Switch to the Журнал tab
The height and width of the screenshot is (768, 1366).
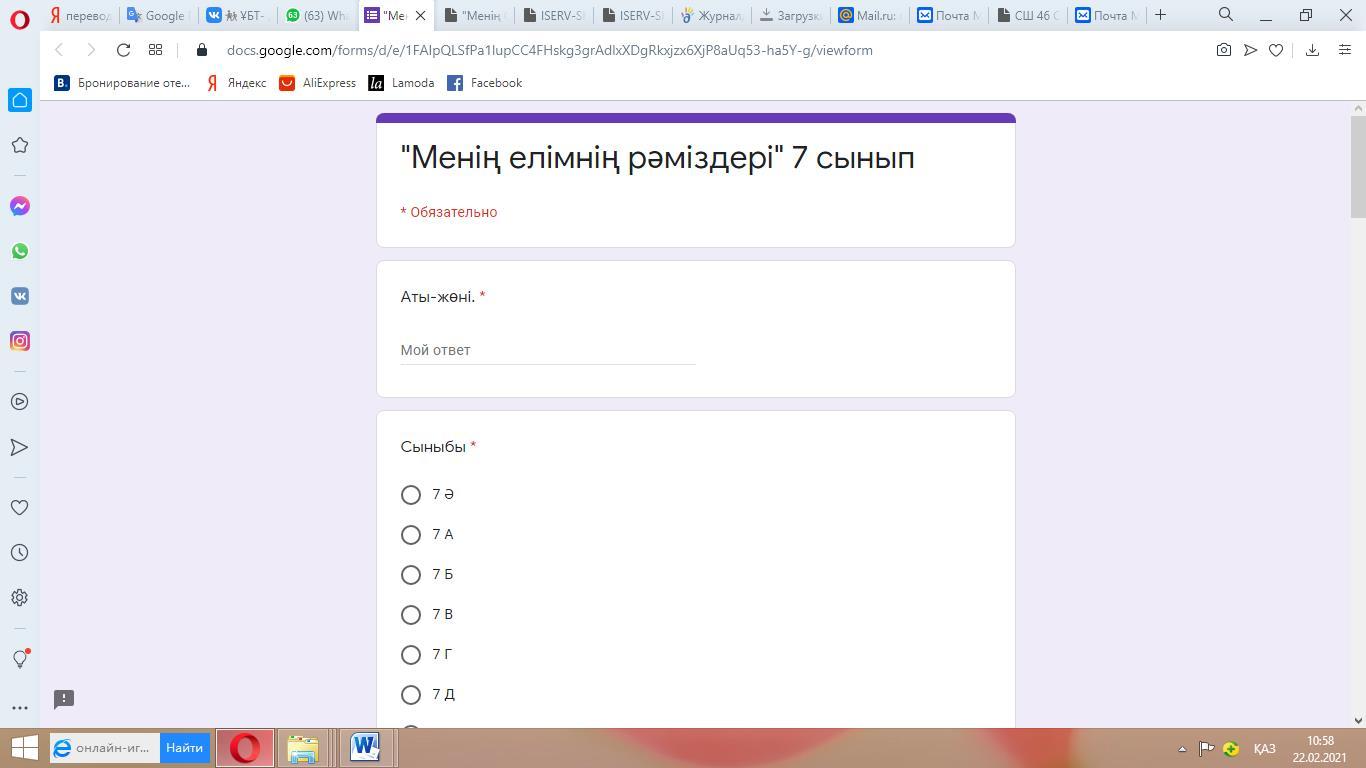point(711,15)
